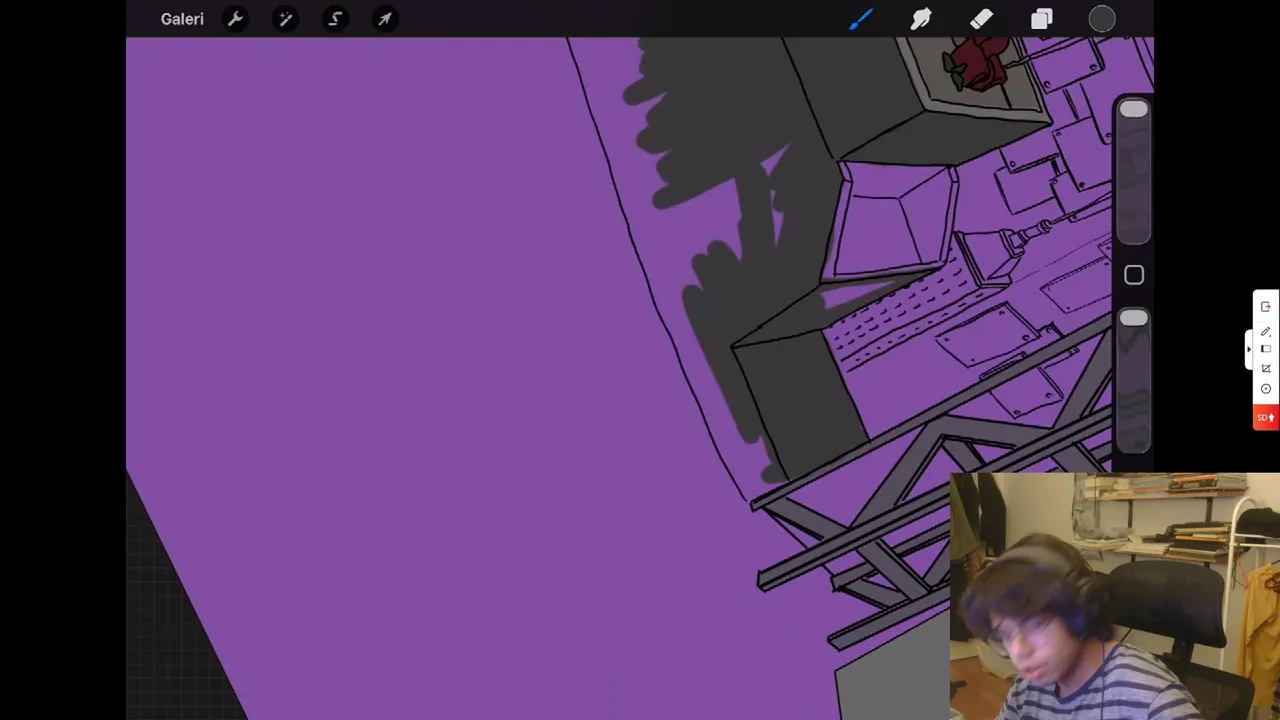This screenshot has height=720, width=1280.
Task: Select the Eraser tool
Action: coord(981,19)
